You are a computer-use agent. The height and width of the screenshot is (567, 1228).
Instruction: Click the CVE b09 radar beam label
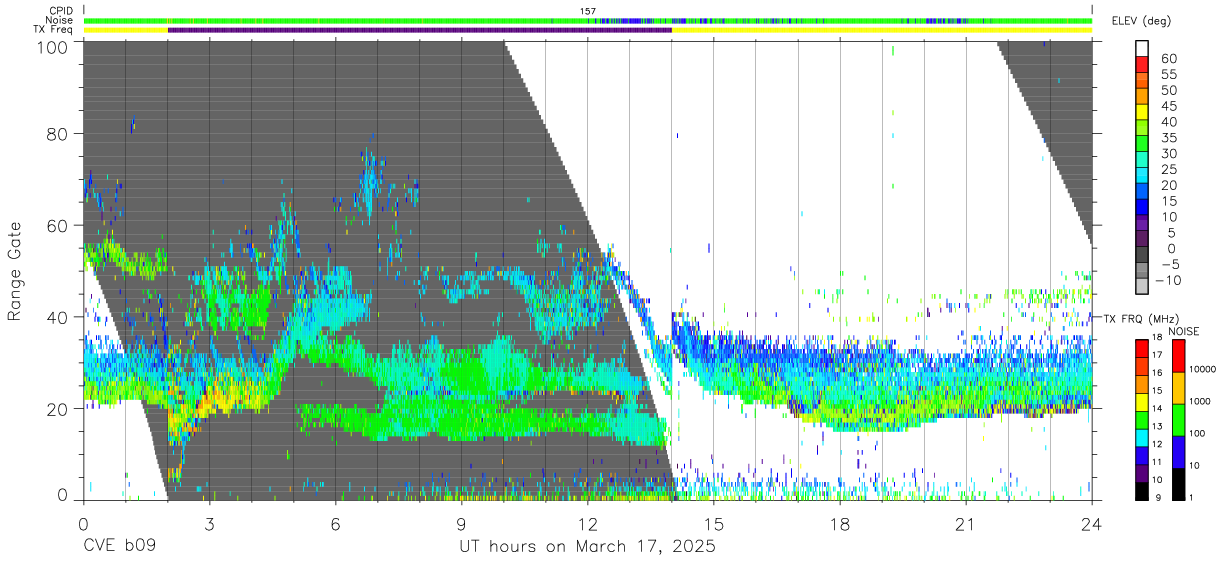119,547
